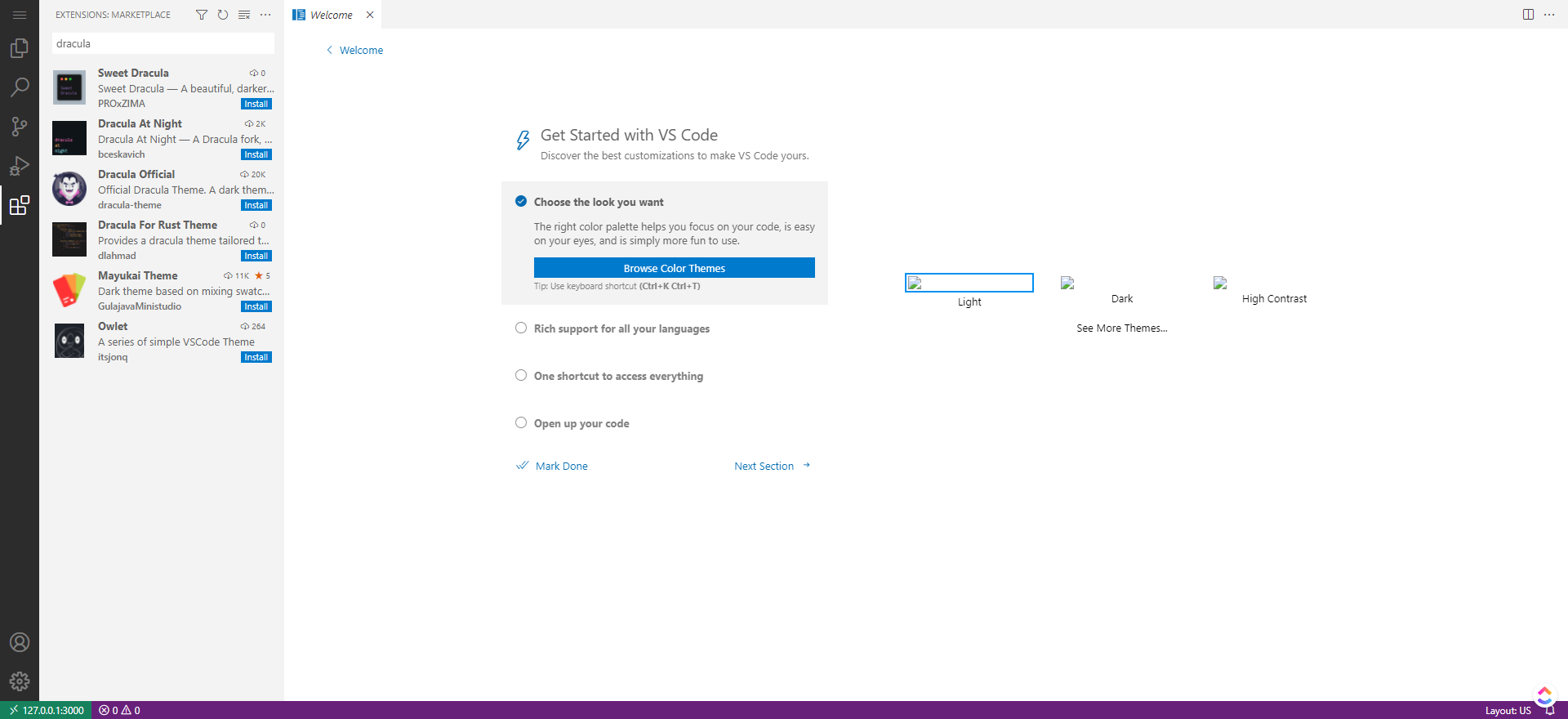Viewport: 1568px width, 719px height.
Task: Click publisher name 'dracula-theme'
Action: (x=130, y=205)
